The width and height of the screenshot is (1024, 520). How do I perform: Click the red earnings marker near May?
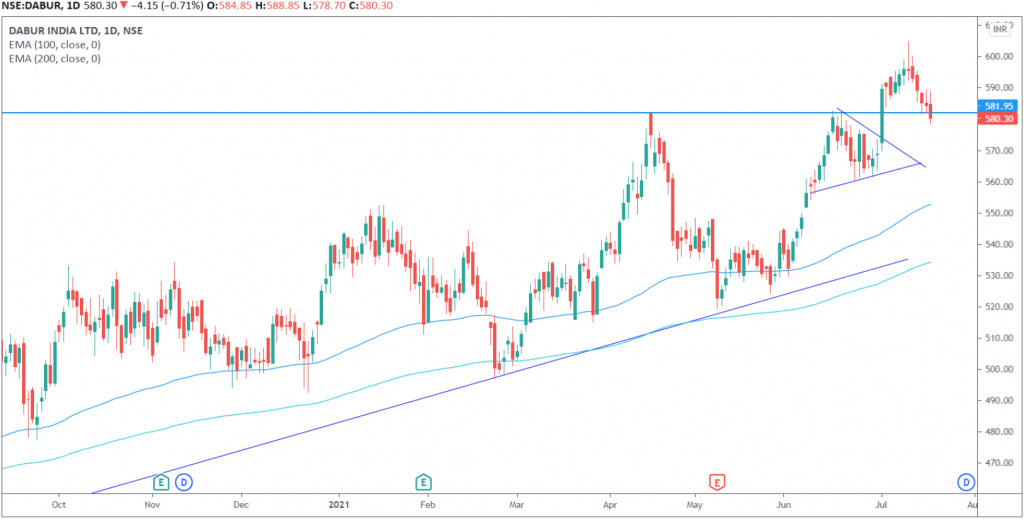pyautogui.click(x=716, y=482)
